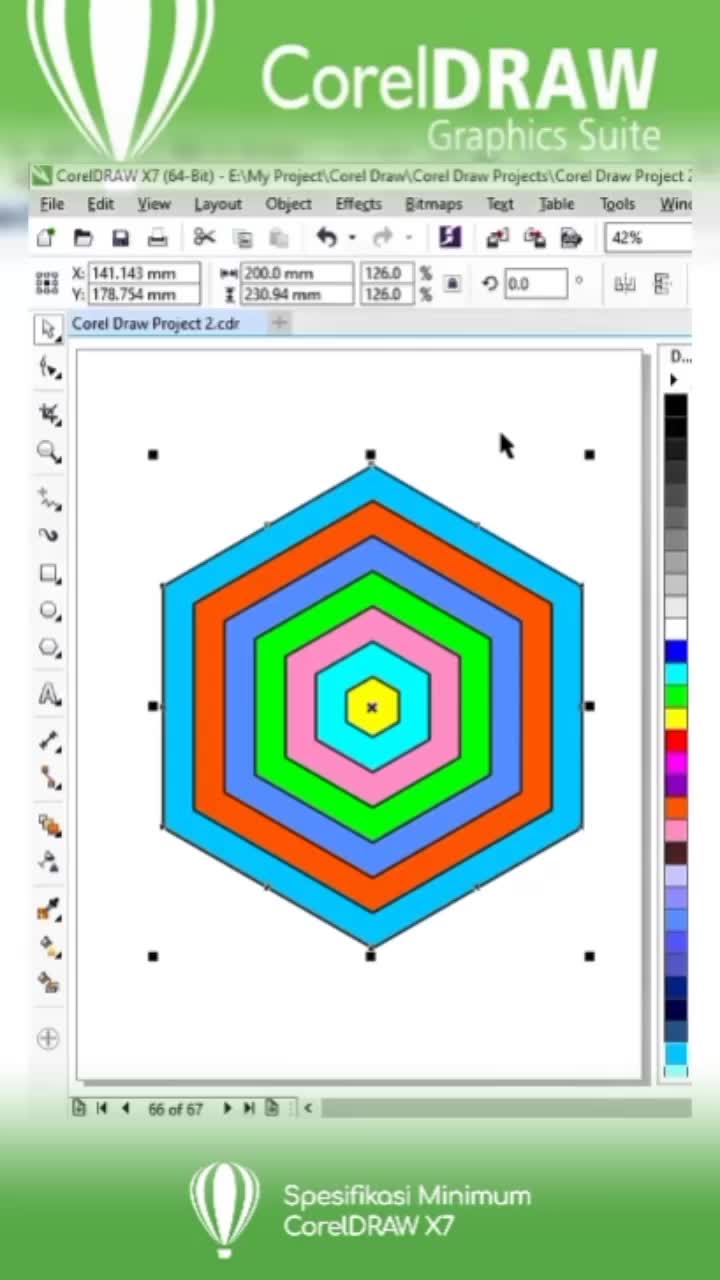The height and width of the screenshot is (1280, 720).
Task: Open the View menu
Action: click(x=153, y=204)
